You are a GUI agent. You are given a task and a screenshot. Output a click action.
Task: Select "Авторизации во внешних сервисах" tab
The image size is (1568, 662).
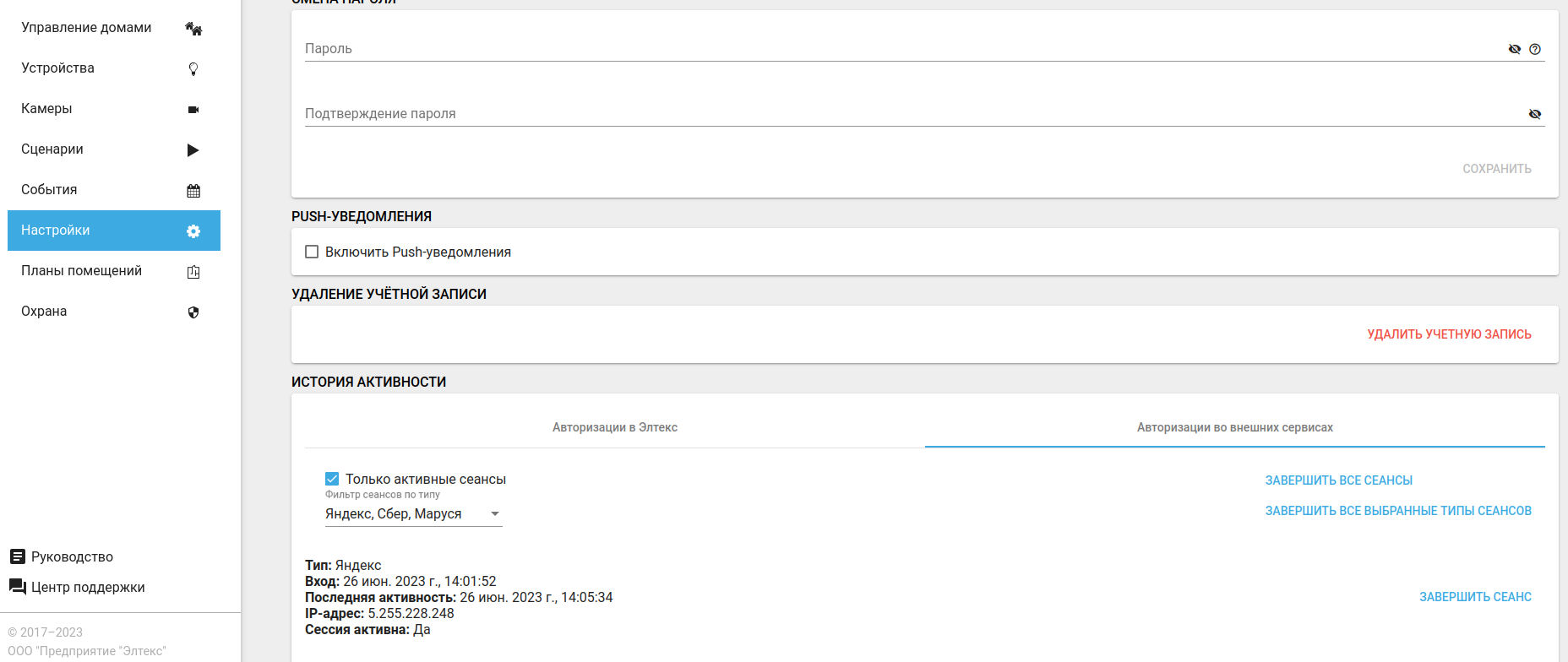coord(1234,427)
